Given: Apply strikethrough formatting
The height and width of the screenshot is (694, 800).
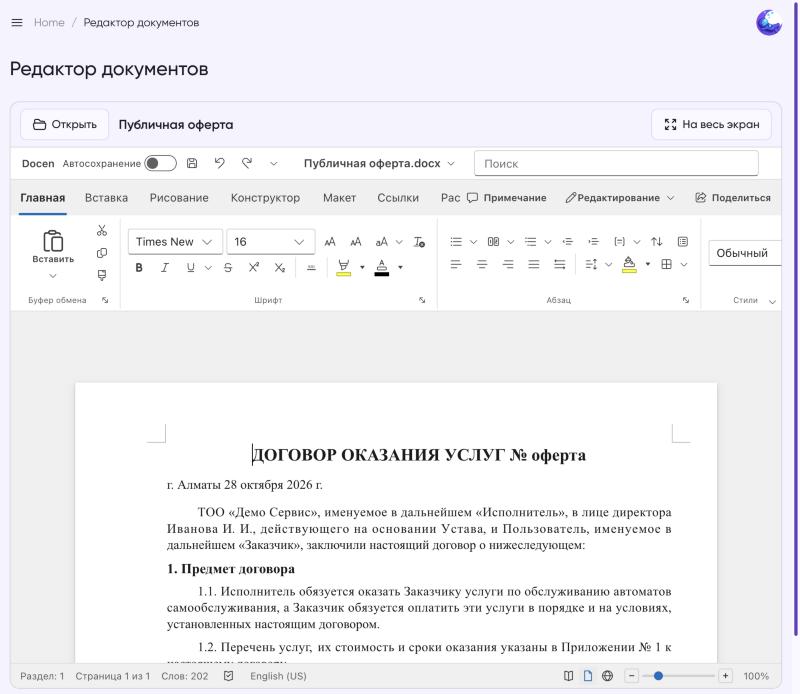Looking at the screenshot, I should tap(228, 267).
